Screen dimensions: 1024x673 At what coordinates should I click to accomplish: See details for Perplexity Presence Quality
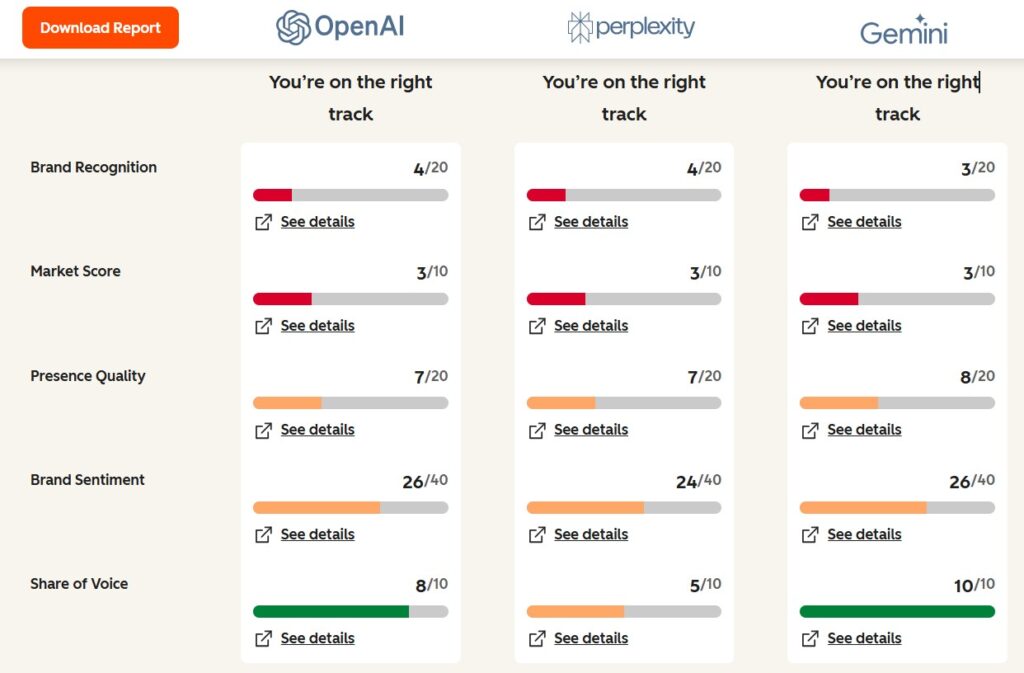pos(591,430)
